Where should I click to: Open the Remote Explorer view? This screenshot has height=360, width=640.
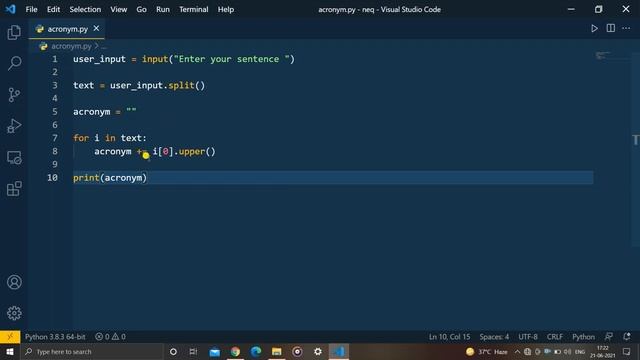(x=14, y=158)
